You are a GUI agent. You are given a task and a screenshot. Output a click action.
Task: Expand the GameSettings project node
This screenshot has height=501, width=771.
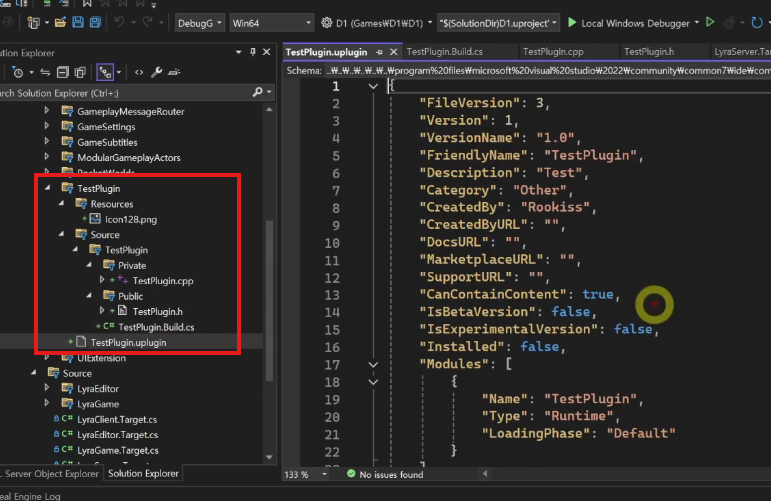tap(47, 126)
